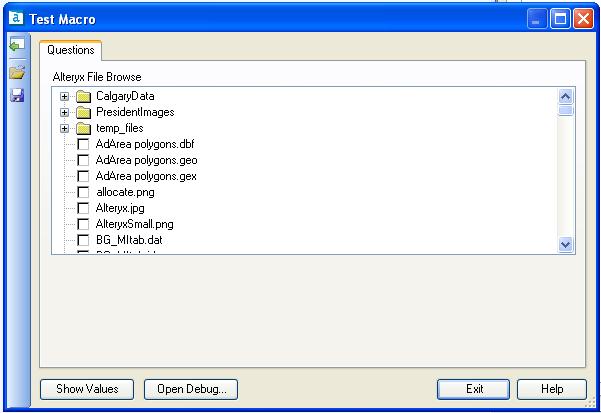Click the green back arrow sidebar icon
The width and height of the screenshot is (601, 413).
click(x=17, y=46)
